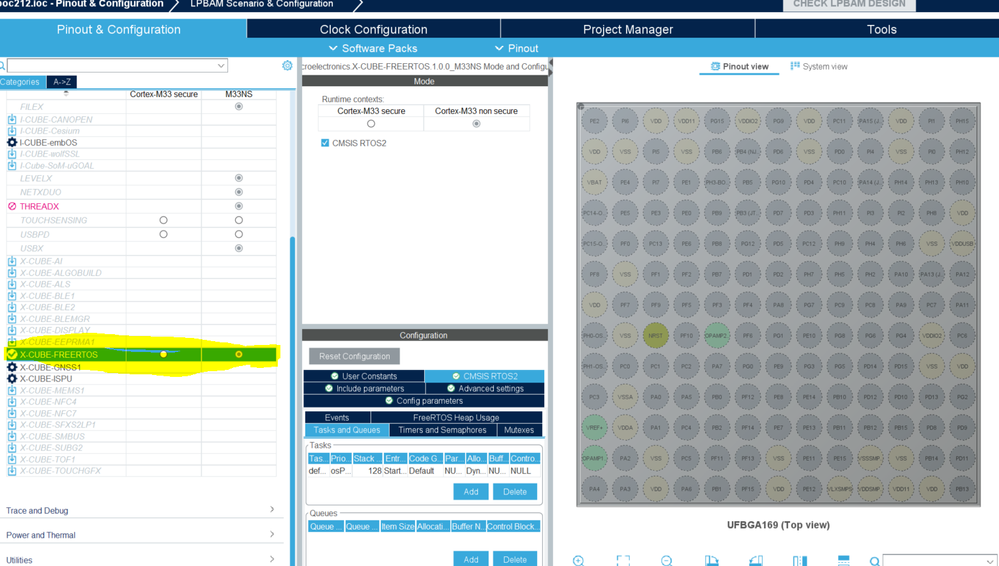Add a new queue
The image size is (999, 566).
[x=471, y=559]
